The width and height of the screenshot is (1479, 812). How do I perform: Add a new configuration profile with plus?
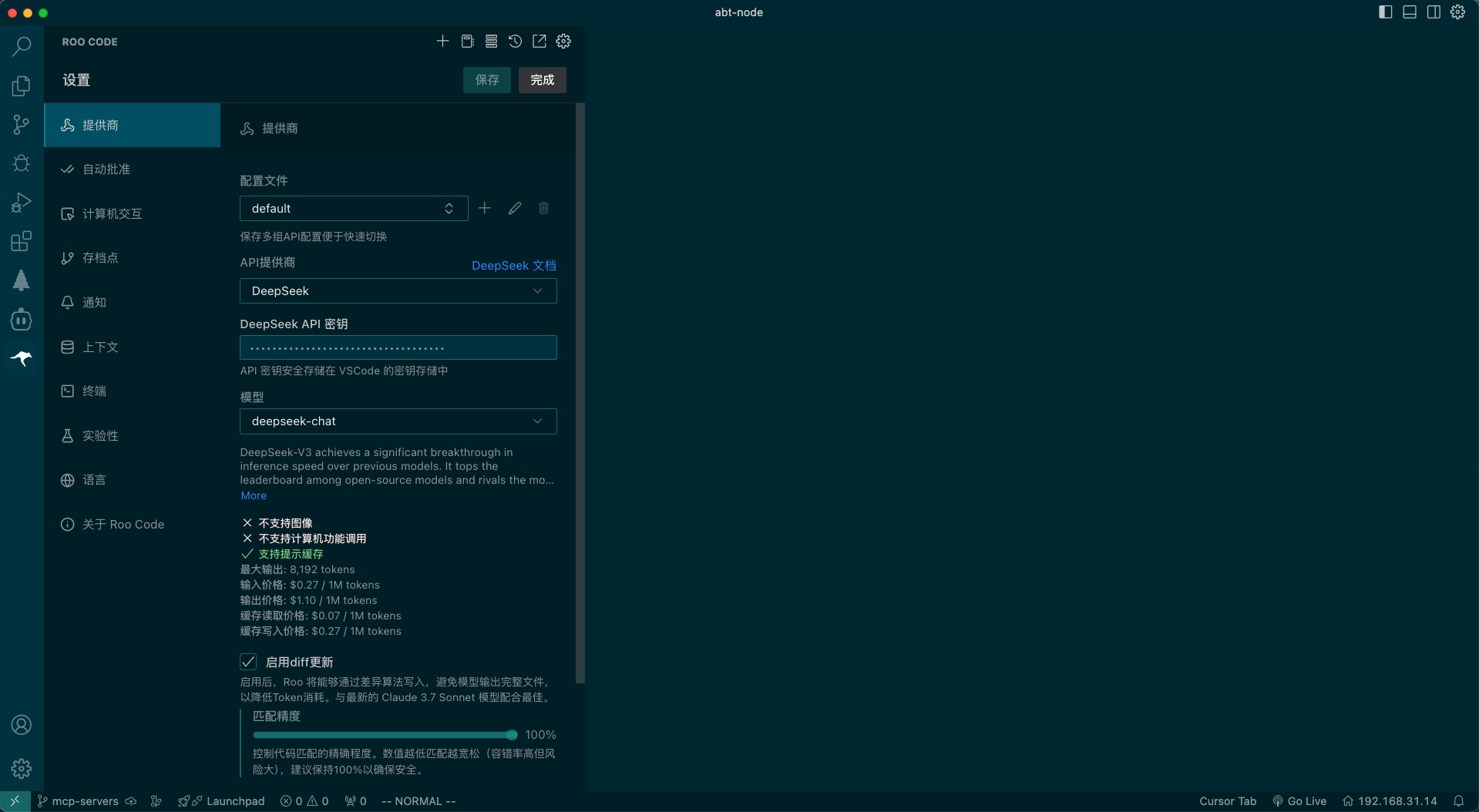[x=485, y=209]
